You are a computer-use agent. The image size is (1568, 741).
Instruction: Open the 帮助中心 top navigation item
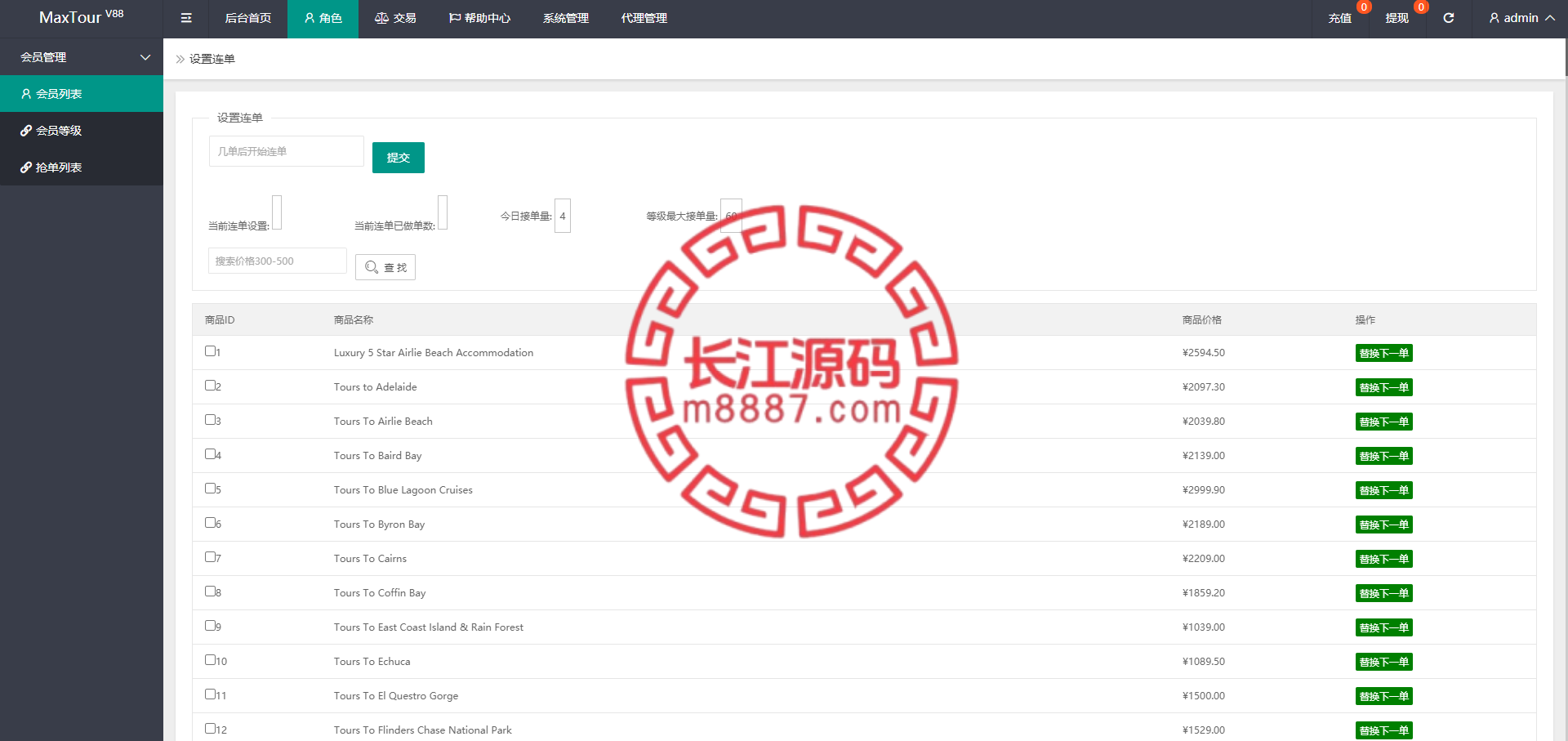(x=479, y=18)
